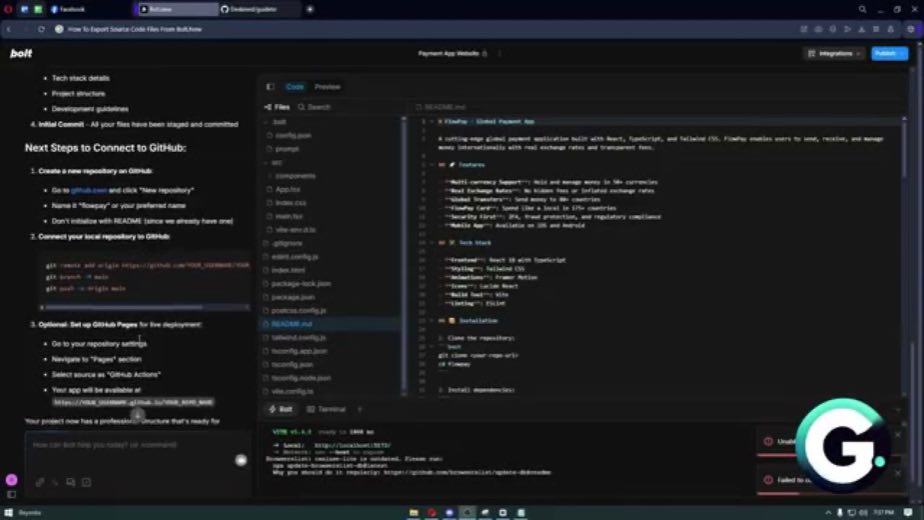Open .gitignore file
This screenshot has height=520, width=924.
pyautogui.click(x=287, y=243)
